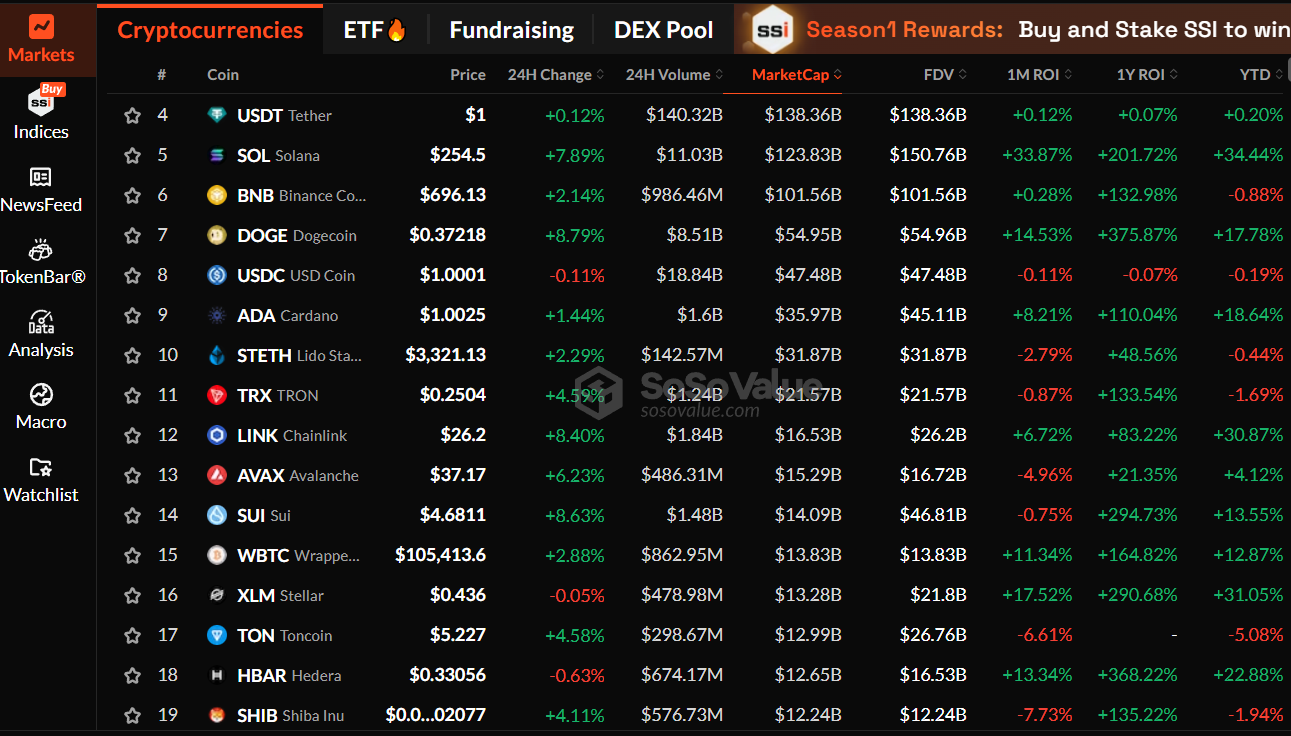Open the LINK Chainlink coin page

tap(292, 435)
